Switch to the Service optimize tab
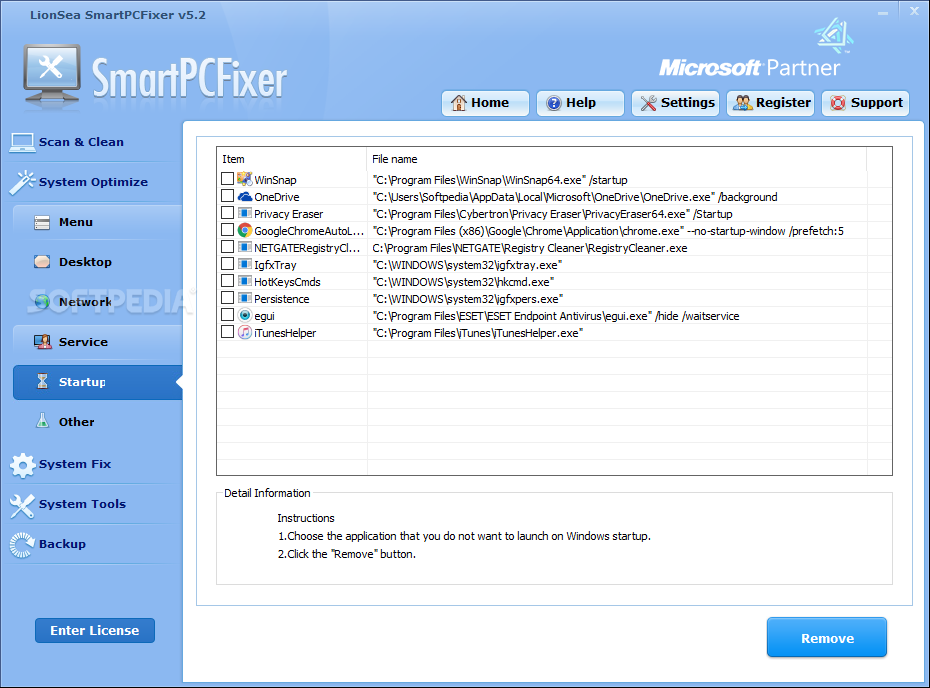 [x=97, y=342]
